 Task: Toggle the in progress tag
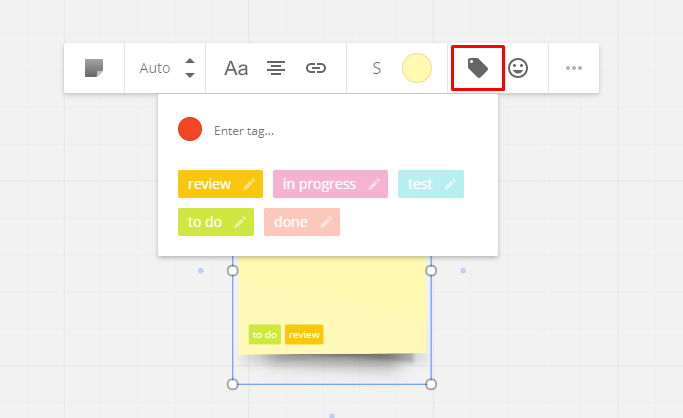tap(319, 184)
